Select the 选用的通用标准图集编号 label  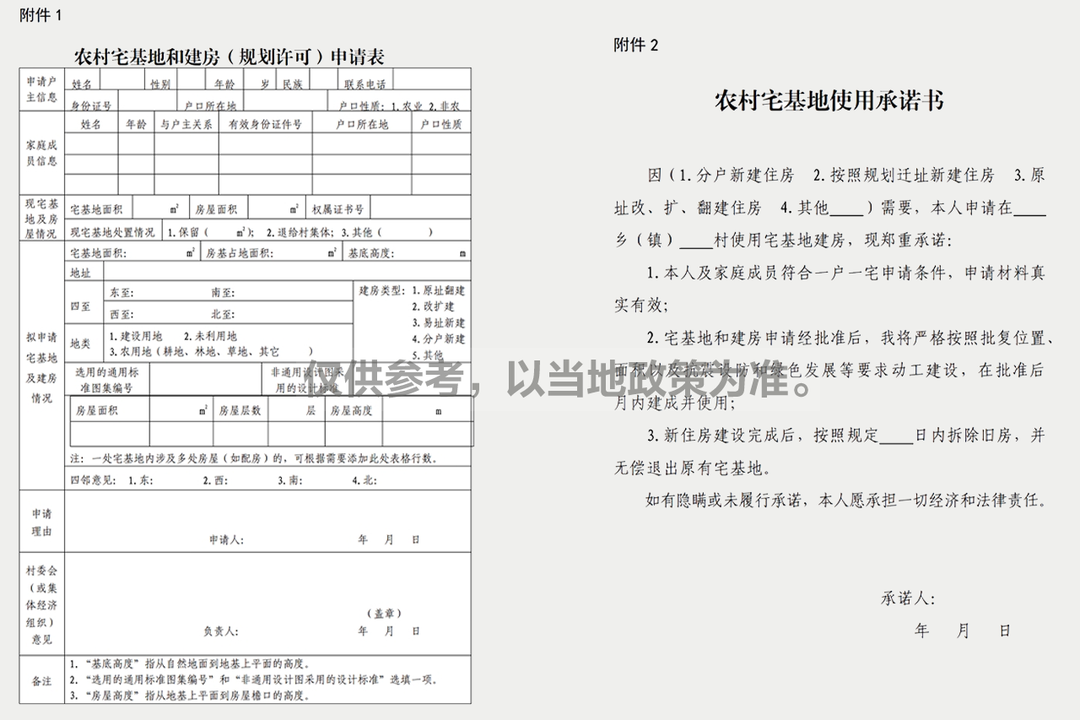click(107, 380)
